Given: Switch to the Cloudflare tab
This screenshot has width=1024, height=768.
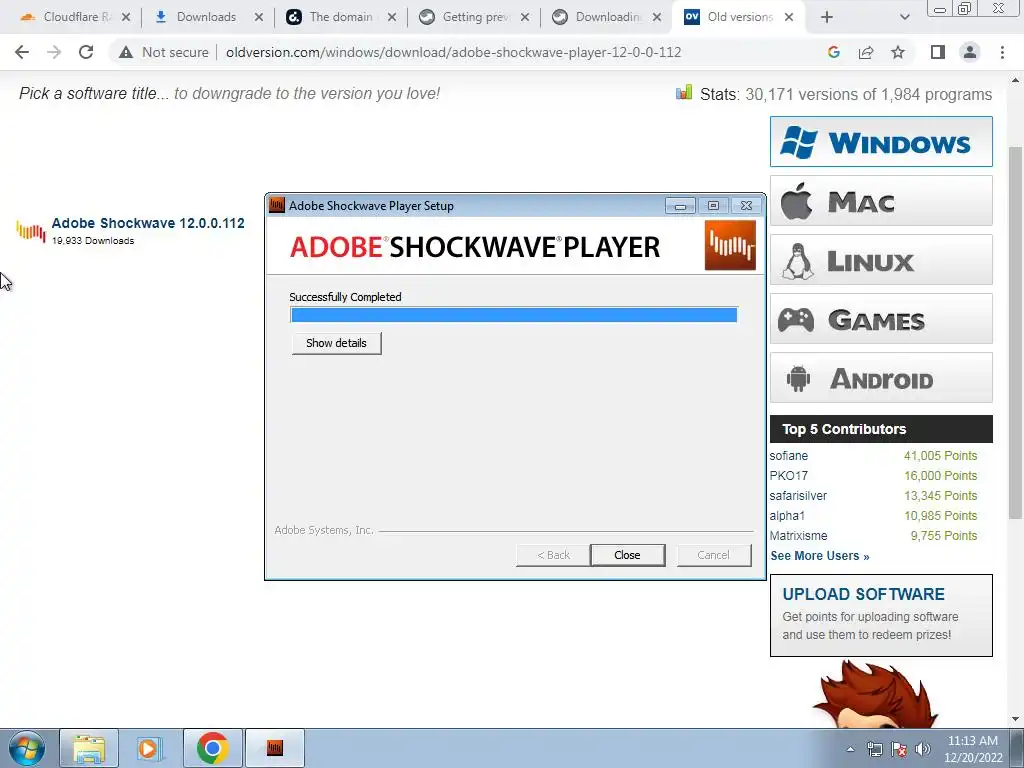Looking at the screenshot, I should coord(65,17).
